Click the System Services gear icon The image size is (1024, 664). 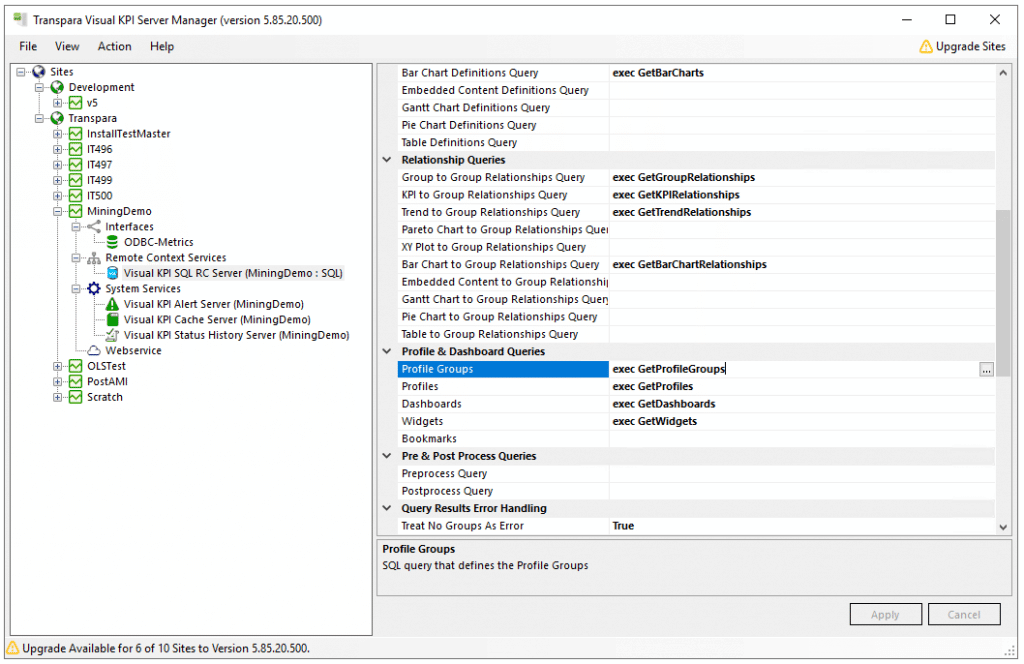tap(94, 289)
